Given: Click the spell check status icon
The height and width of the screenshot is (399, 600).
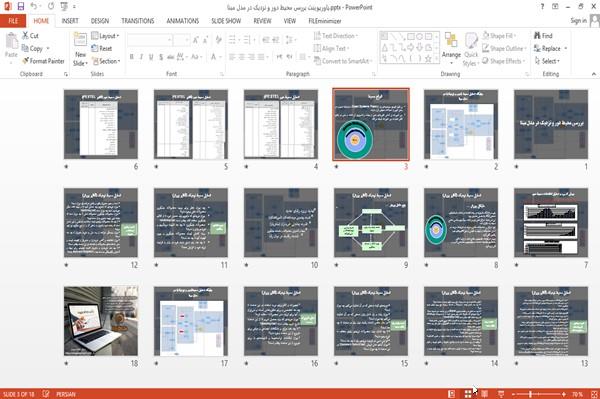Looking at the screenshot, I should pos(46,394).
